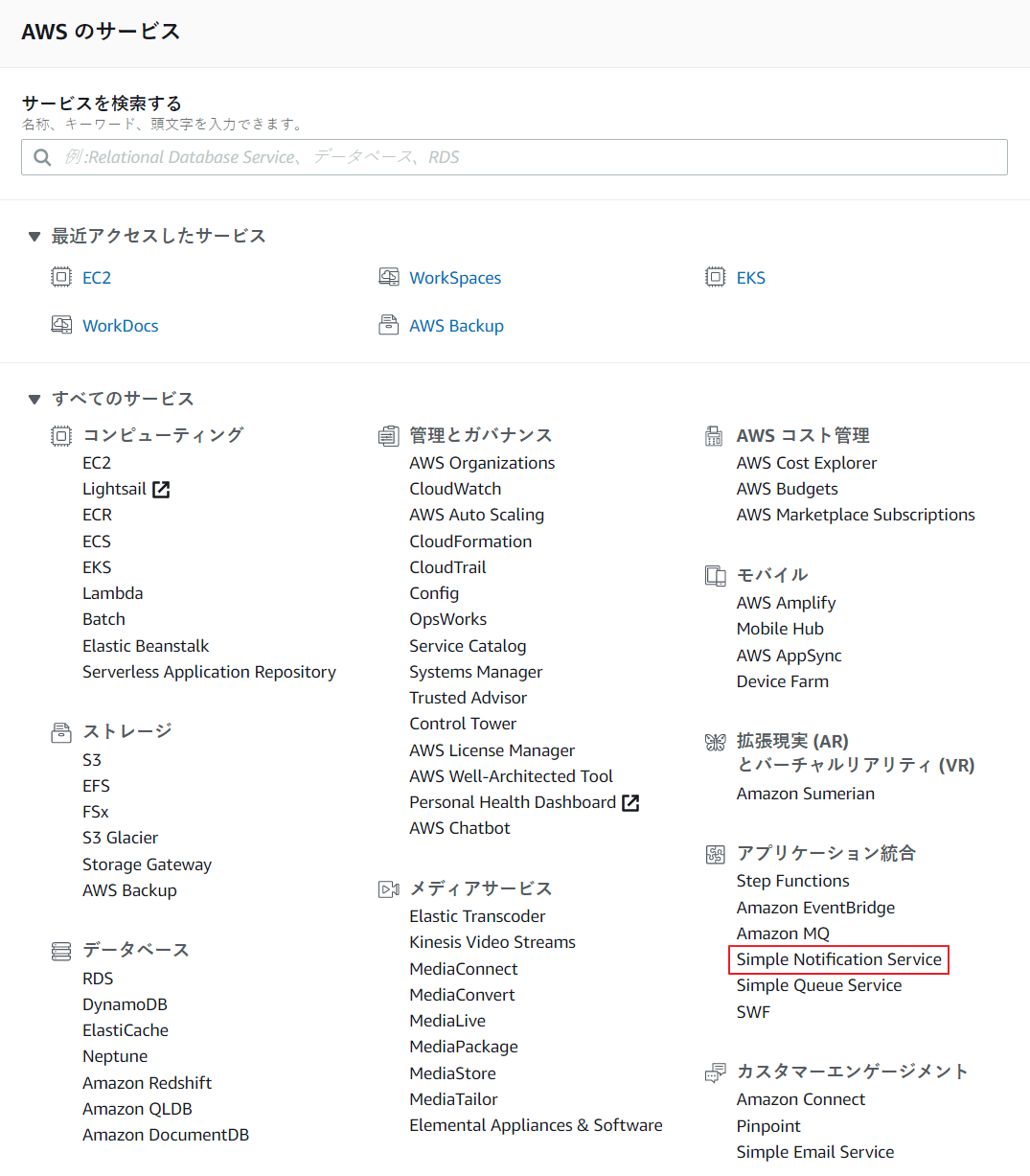1030x1176 pixels.
Task: Click the AR and VR butterfly icon
Action: pyautogui.click(x=715, y=742)
